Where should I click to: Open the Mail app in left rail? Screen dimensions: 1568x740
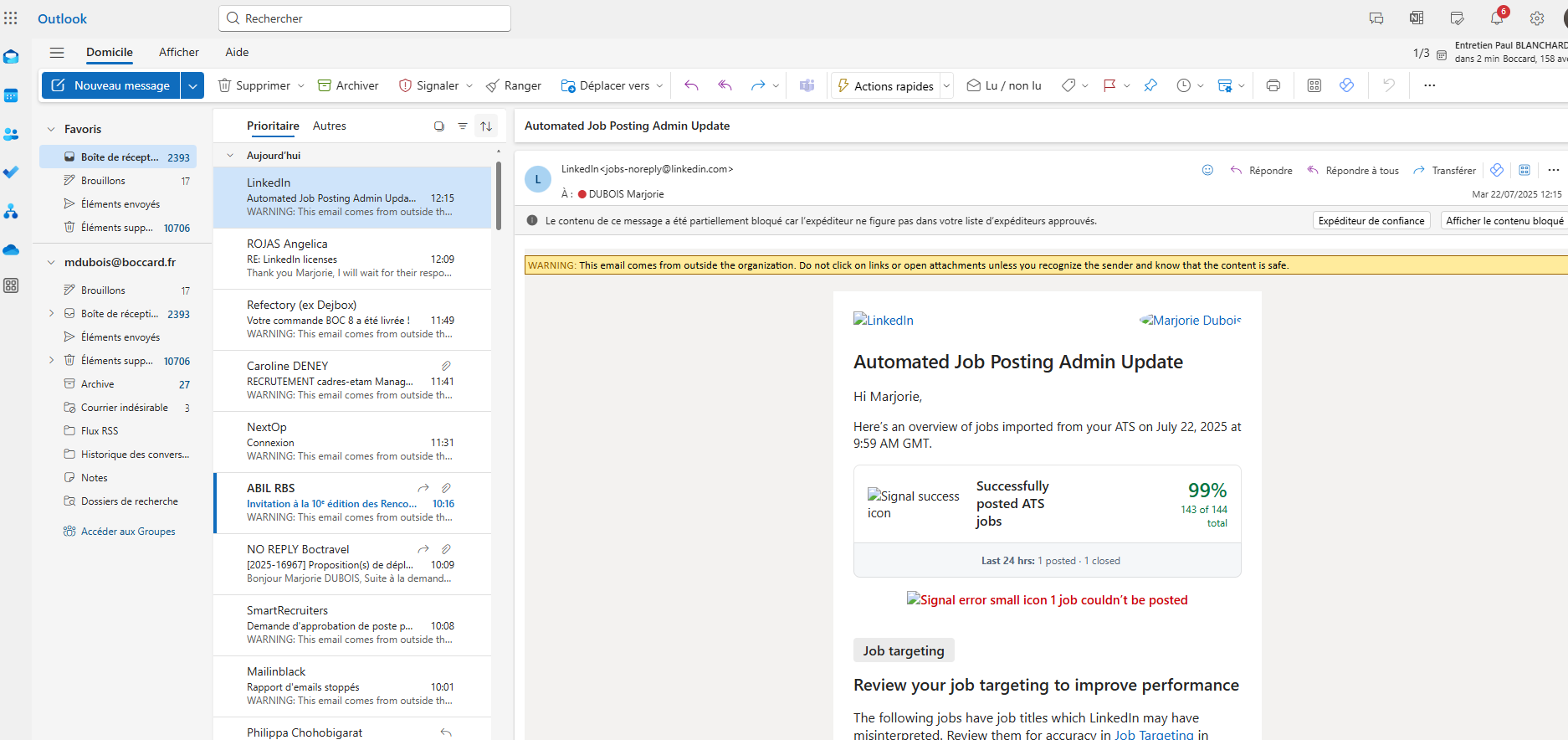pos(11,57)
